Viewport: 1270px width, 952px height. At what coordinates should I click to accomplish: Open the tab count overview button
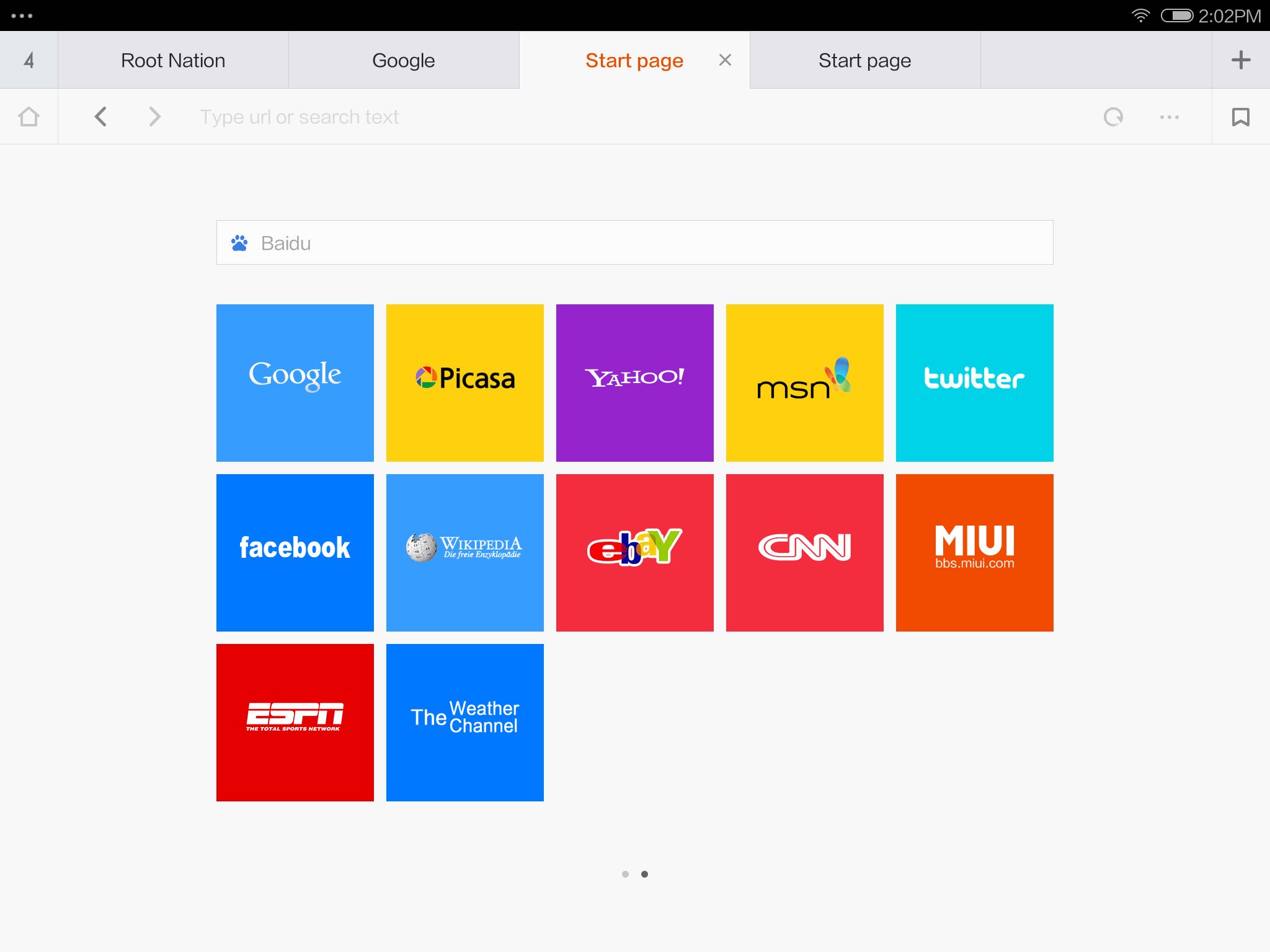click(29, 60)
